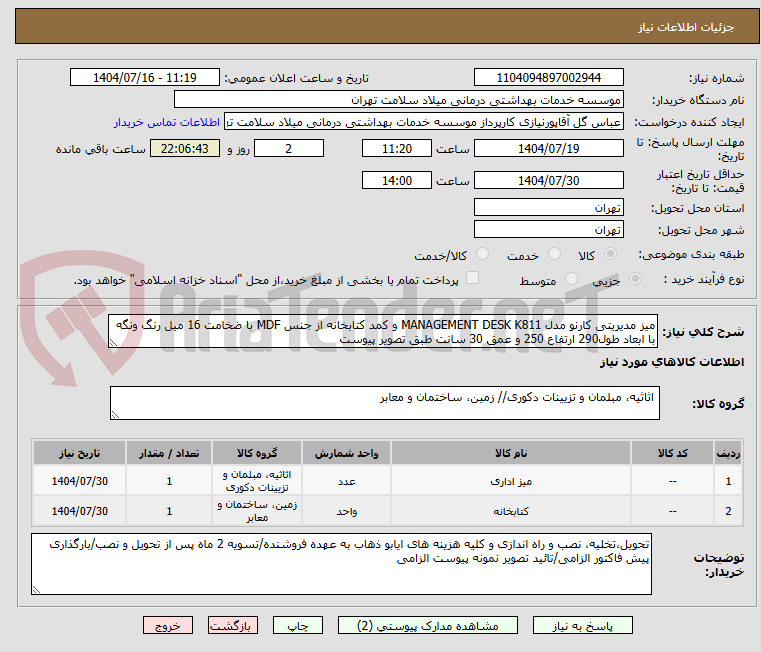Click the 'استان محل تحویل' field
This screenshot has width=761, height=652.
[548, 208]
